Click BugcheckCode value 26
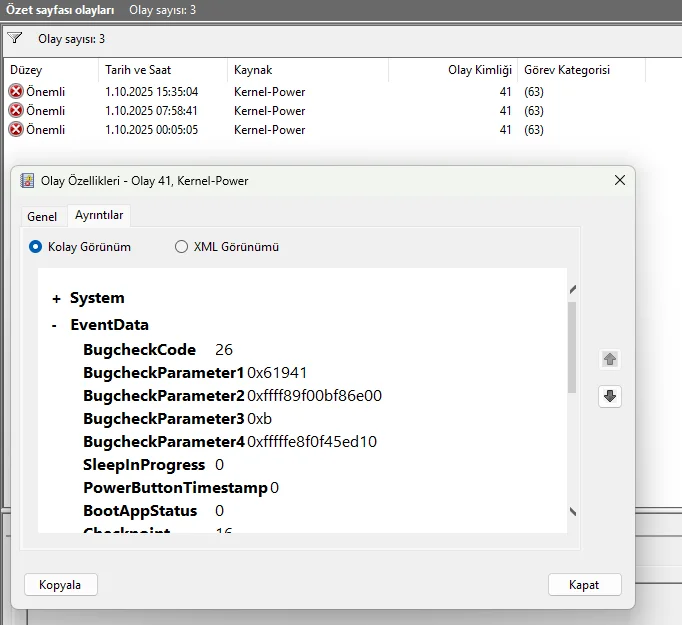The width and height of the screenshot is (682, 625). pyautogui.click(x=224, y=350)
